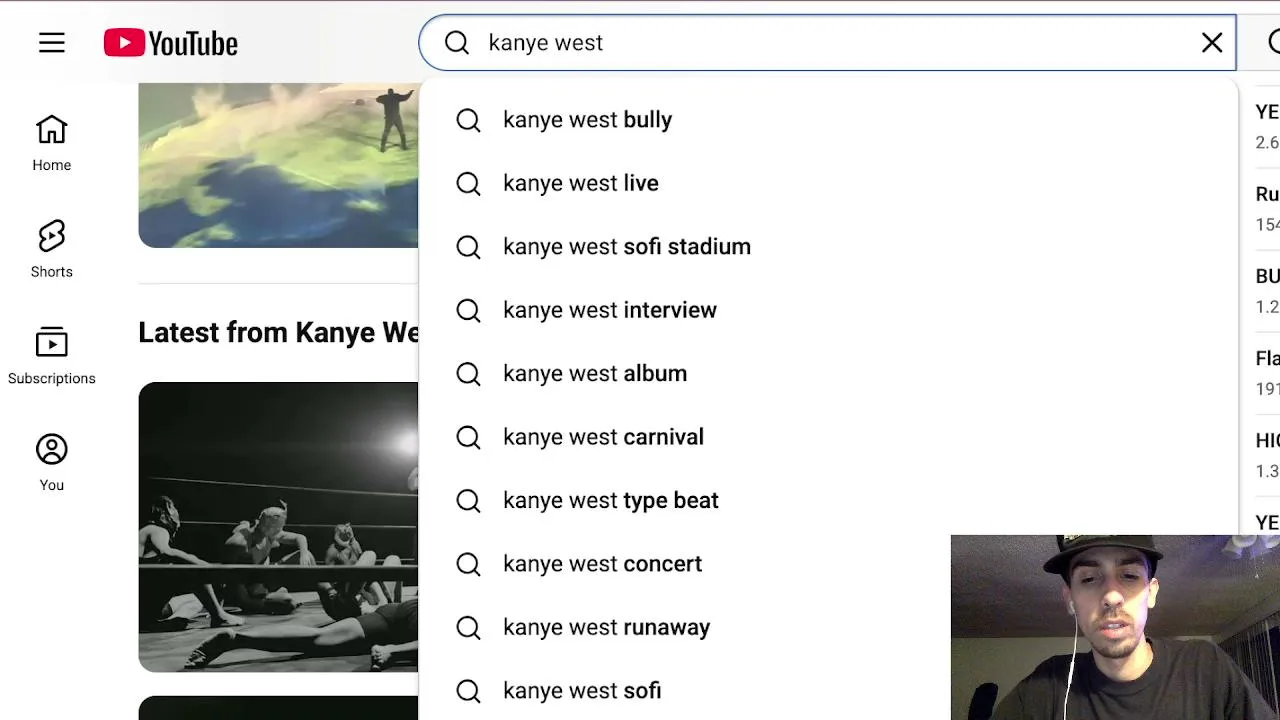1280x720 pixels.
Task: Click the magnifier icon in search bar
Action: pyautogui.click(x=457, y=43)
